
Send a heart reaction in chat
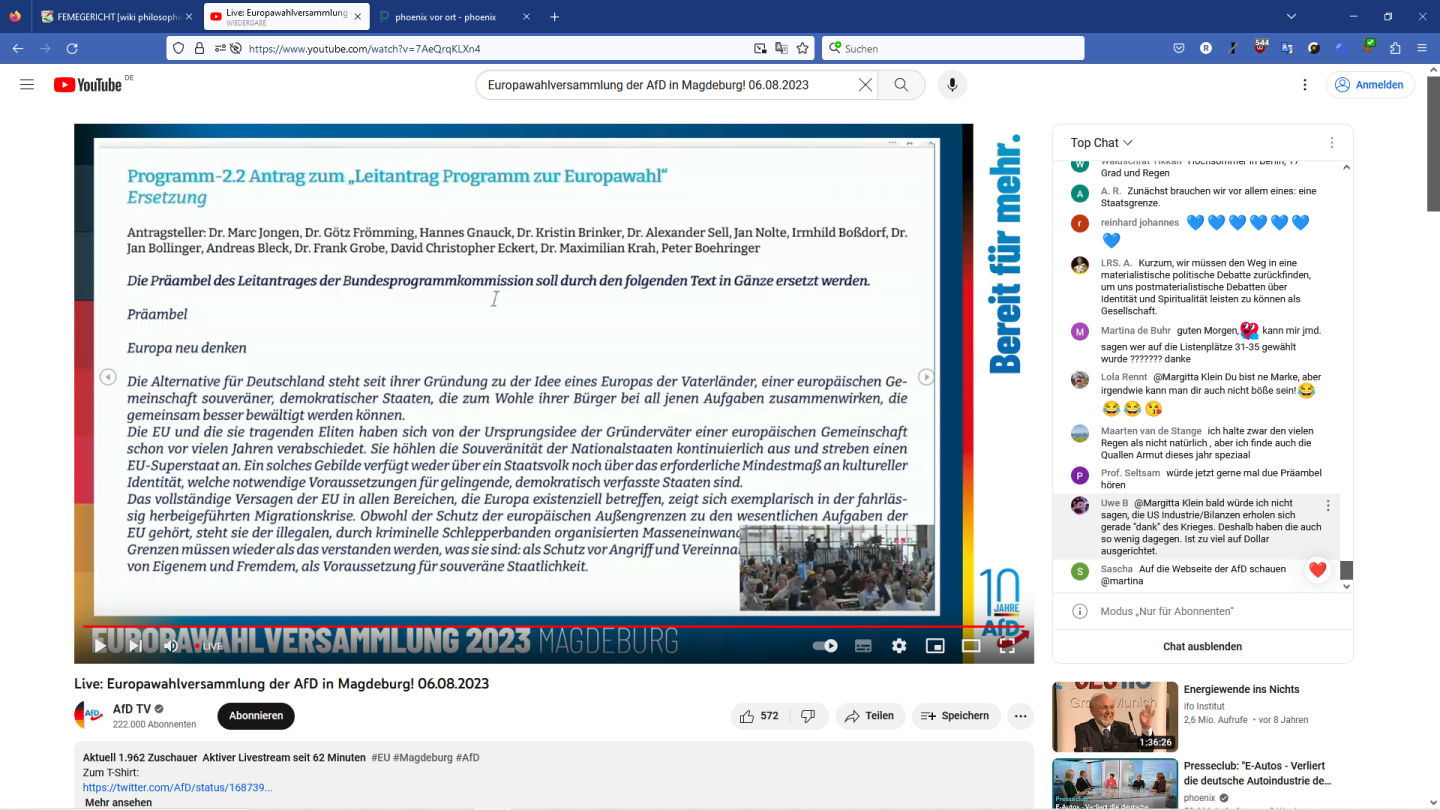tap(1318, 570)
